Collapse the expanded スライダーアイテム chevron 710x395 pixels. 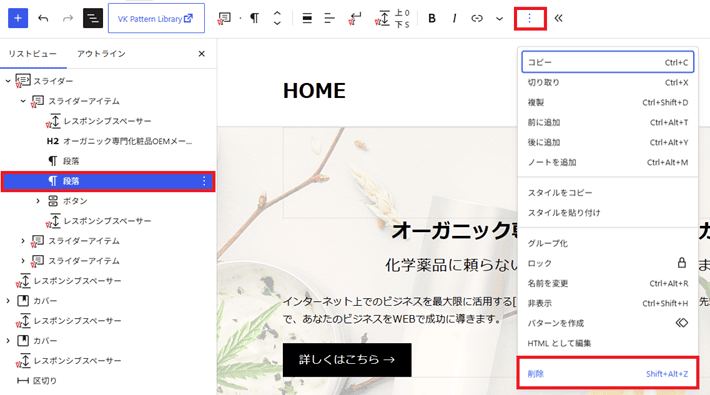(x=23, y=101)
